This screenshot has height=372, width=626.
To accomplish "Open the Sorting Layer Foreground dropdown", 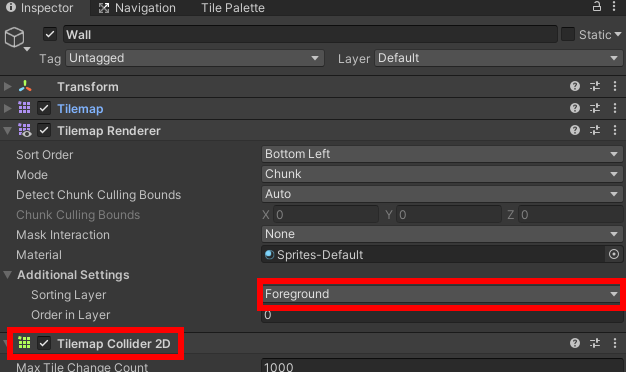I will pos(442,294).
